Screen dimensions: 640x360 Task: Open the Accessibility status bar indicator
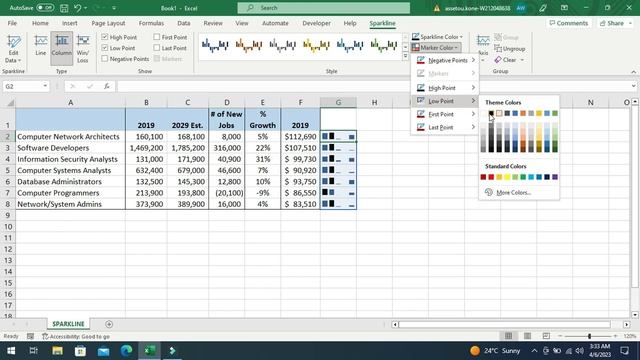[76, 336]
